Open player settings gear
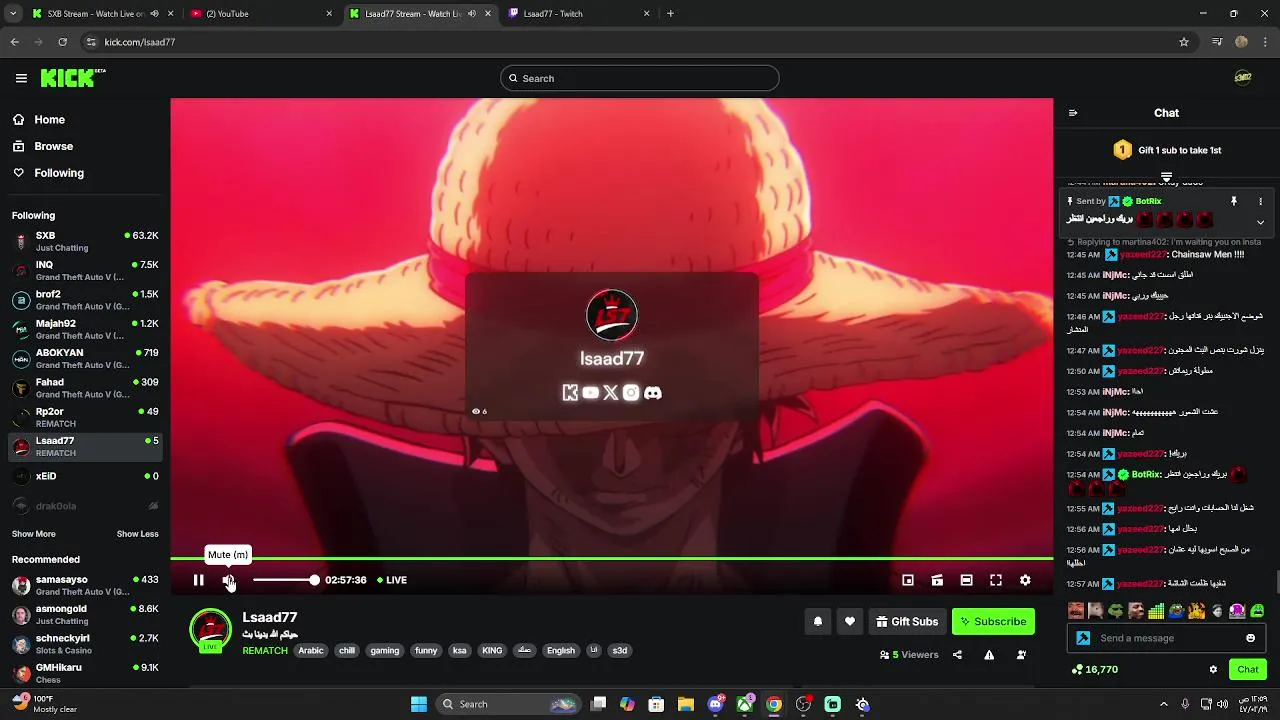Screen dimensions: 1280x720 (x=1025, y=580)
